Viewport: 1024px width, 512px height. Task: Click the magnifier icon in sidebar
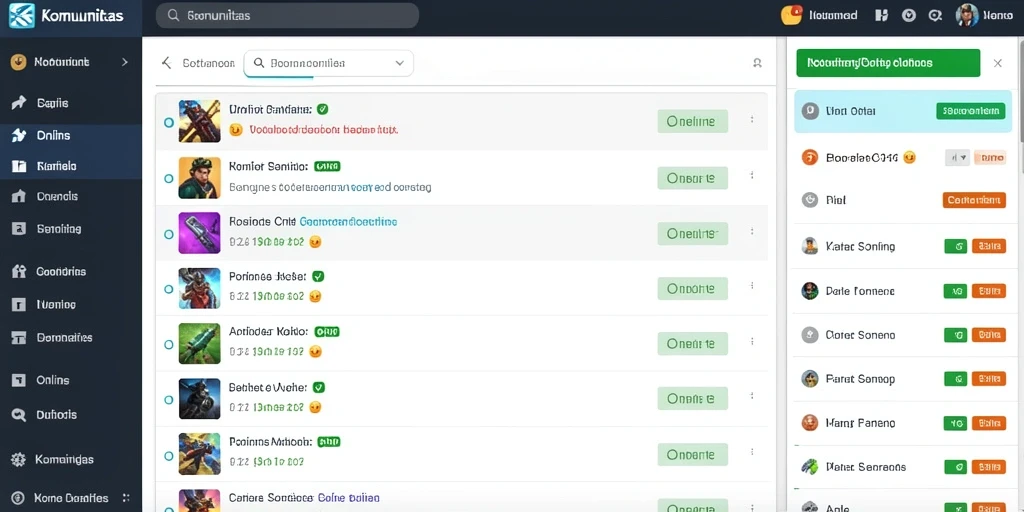18,415
